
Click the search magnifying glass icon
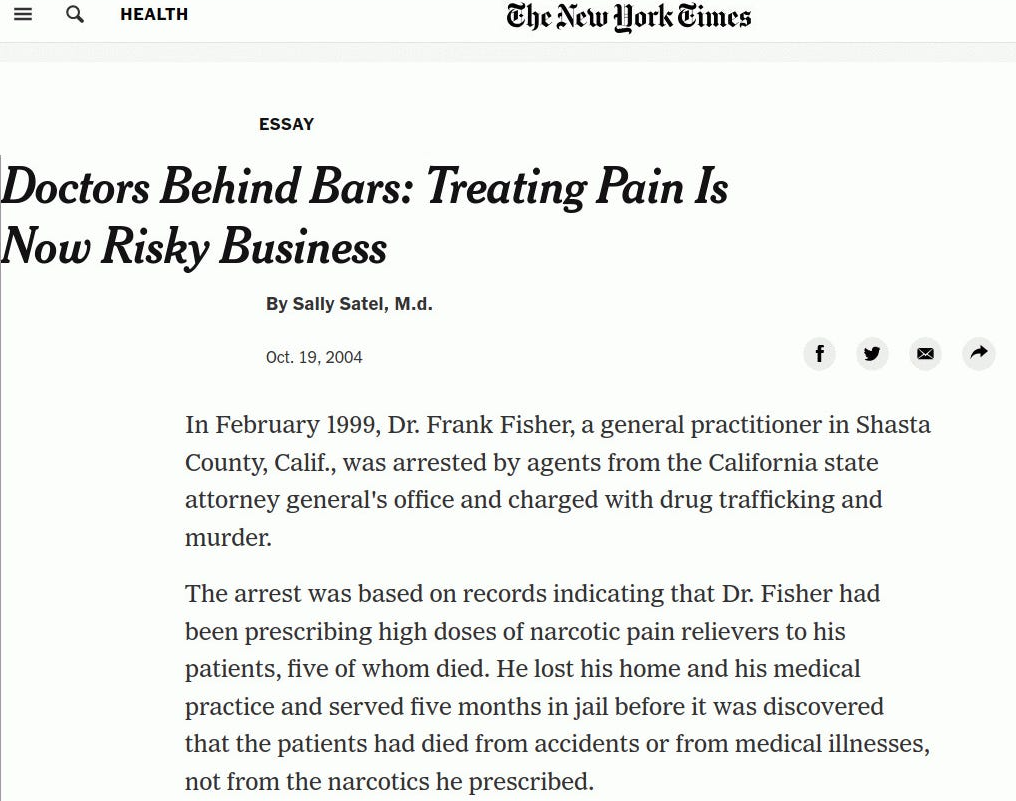click(x=75, y=15)
